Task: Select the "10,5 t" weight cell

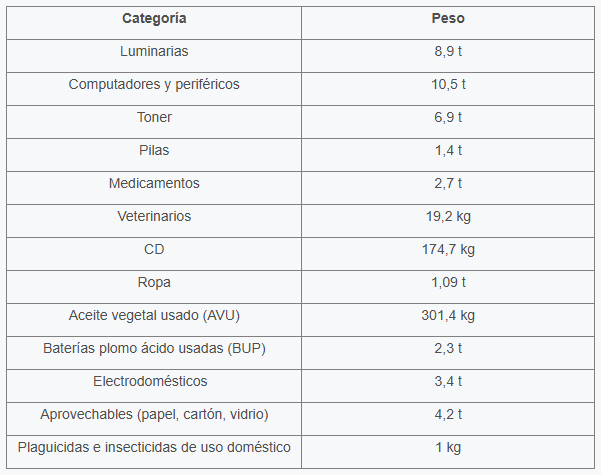Action: (448, 84)
